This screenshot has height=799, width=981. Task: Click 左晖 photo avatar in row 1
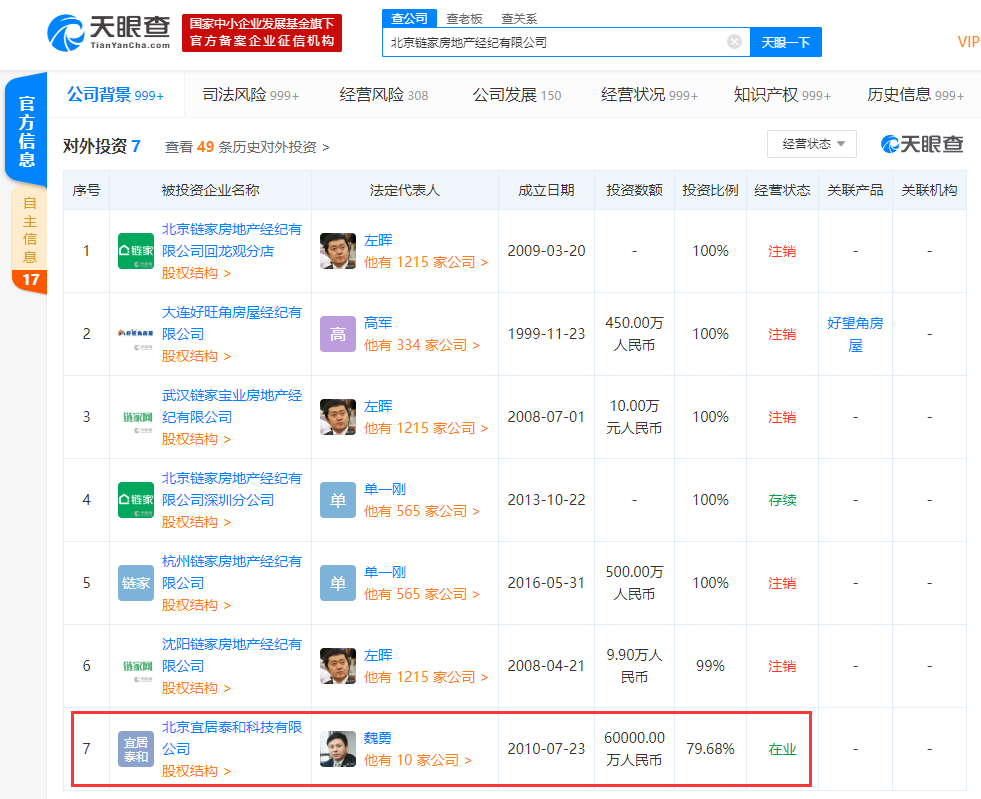coord(338,251)
